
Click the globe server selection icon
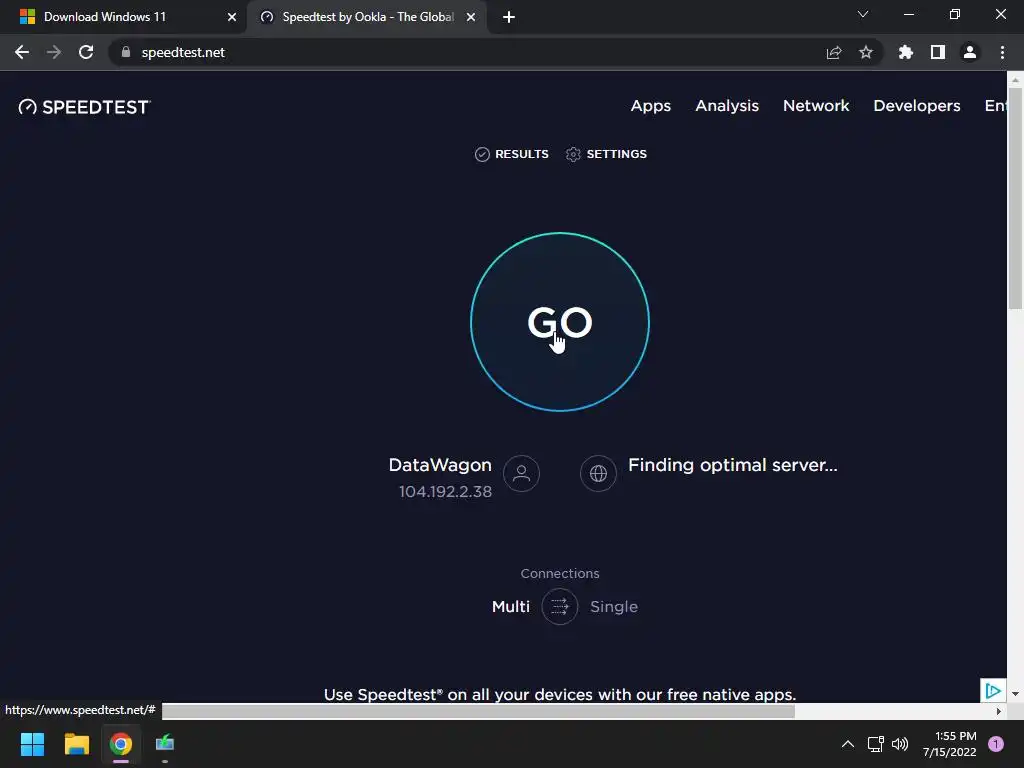click(x=598, y=473)
